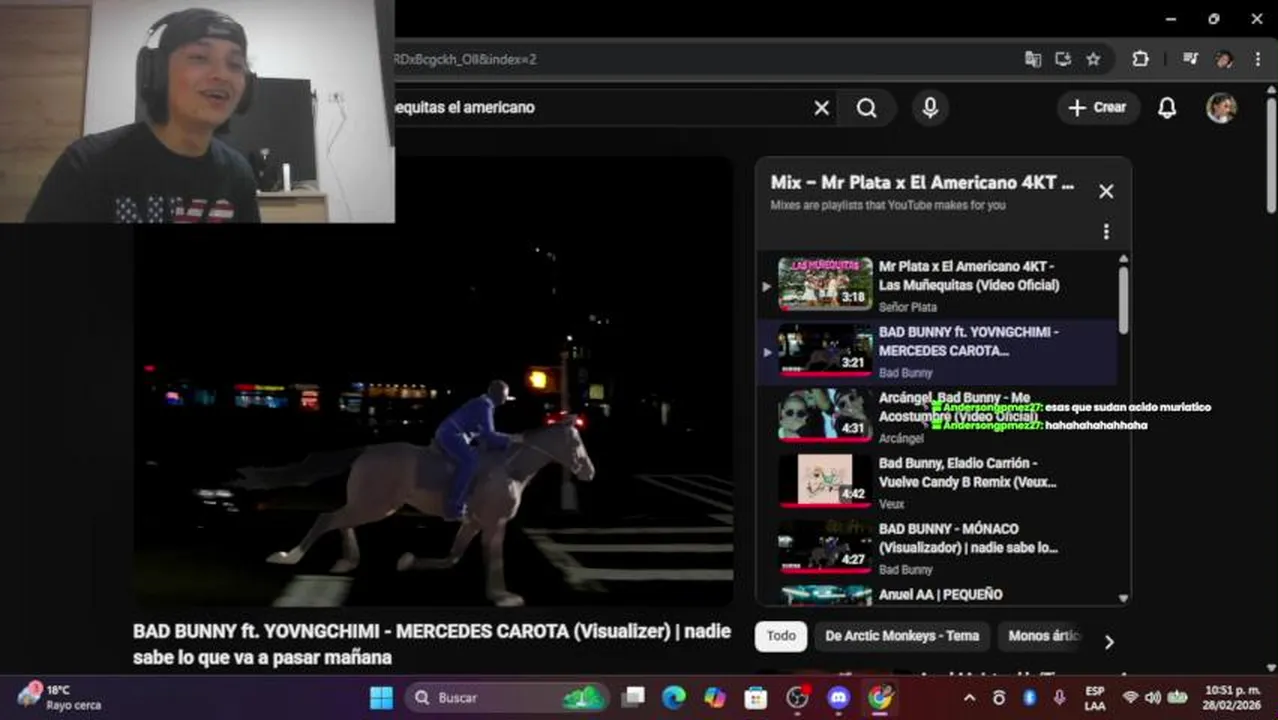Viewport: 1278px width, 720px height.
Task: Open Discord from the taskbar
Action: (838, 697)
